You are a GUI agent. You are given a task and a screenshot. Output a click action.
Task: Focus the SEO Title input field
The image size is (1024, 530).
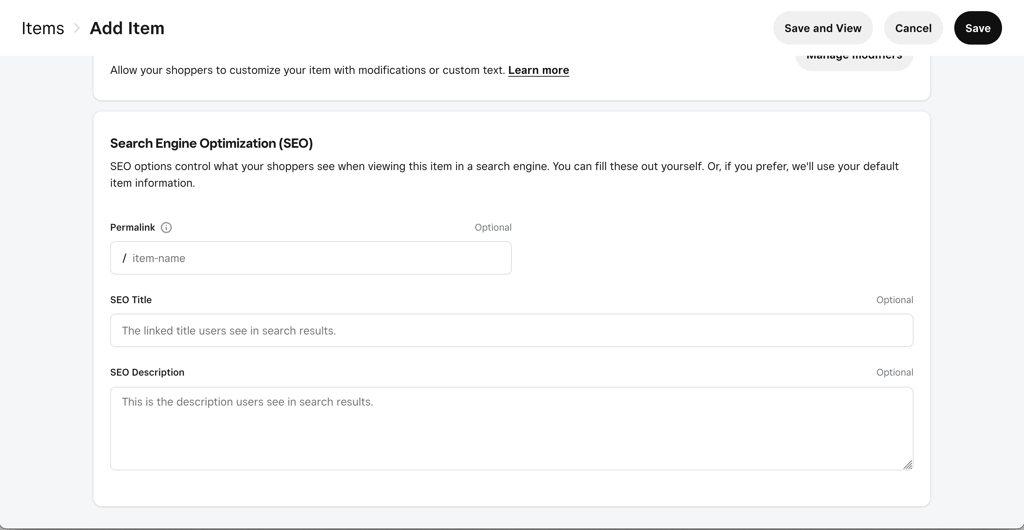511,330
